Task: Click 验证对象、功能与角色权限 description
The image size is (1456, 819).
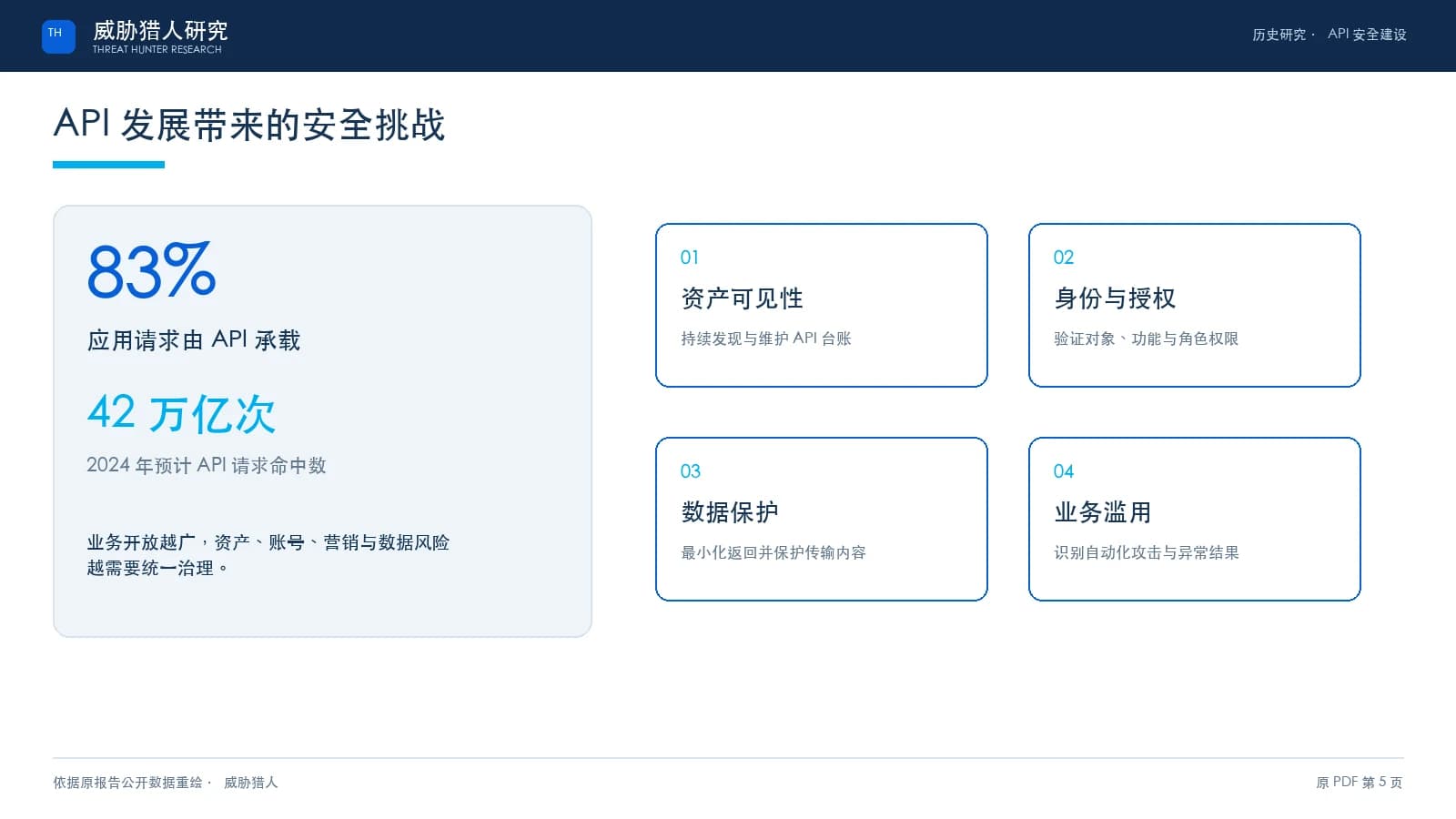Action: pyautogui.click(x=1147, y=339)
